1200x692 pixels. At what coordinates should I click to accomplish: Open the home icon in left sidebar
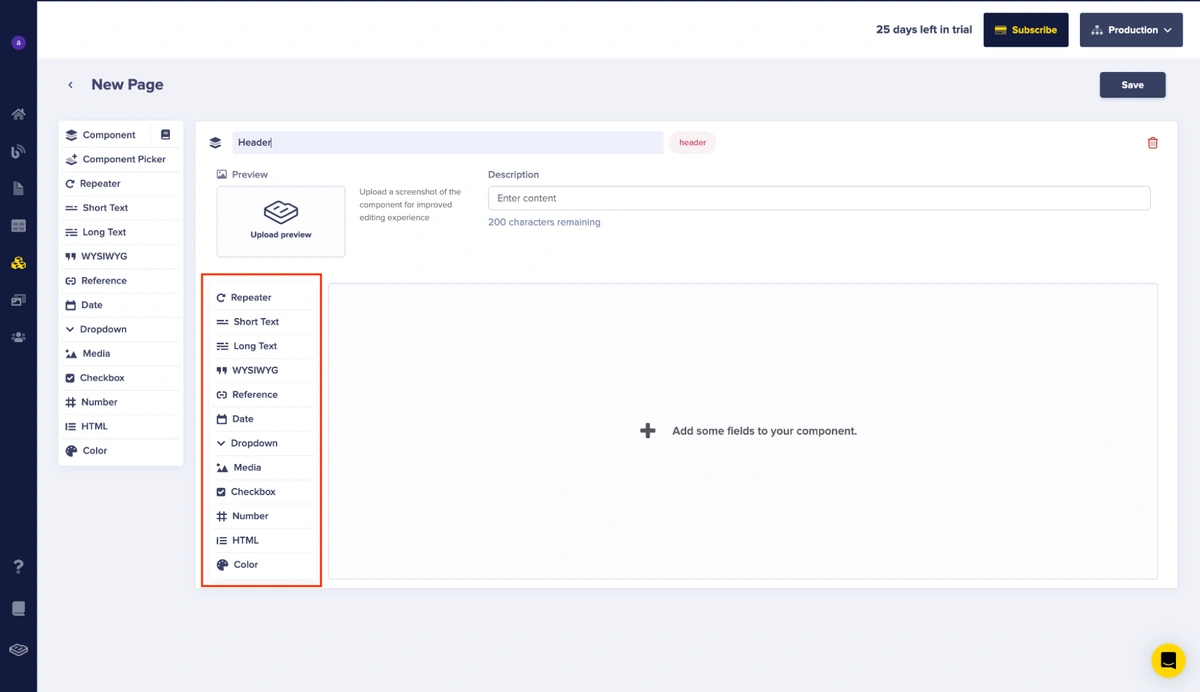click(x=18, y=114)
